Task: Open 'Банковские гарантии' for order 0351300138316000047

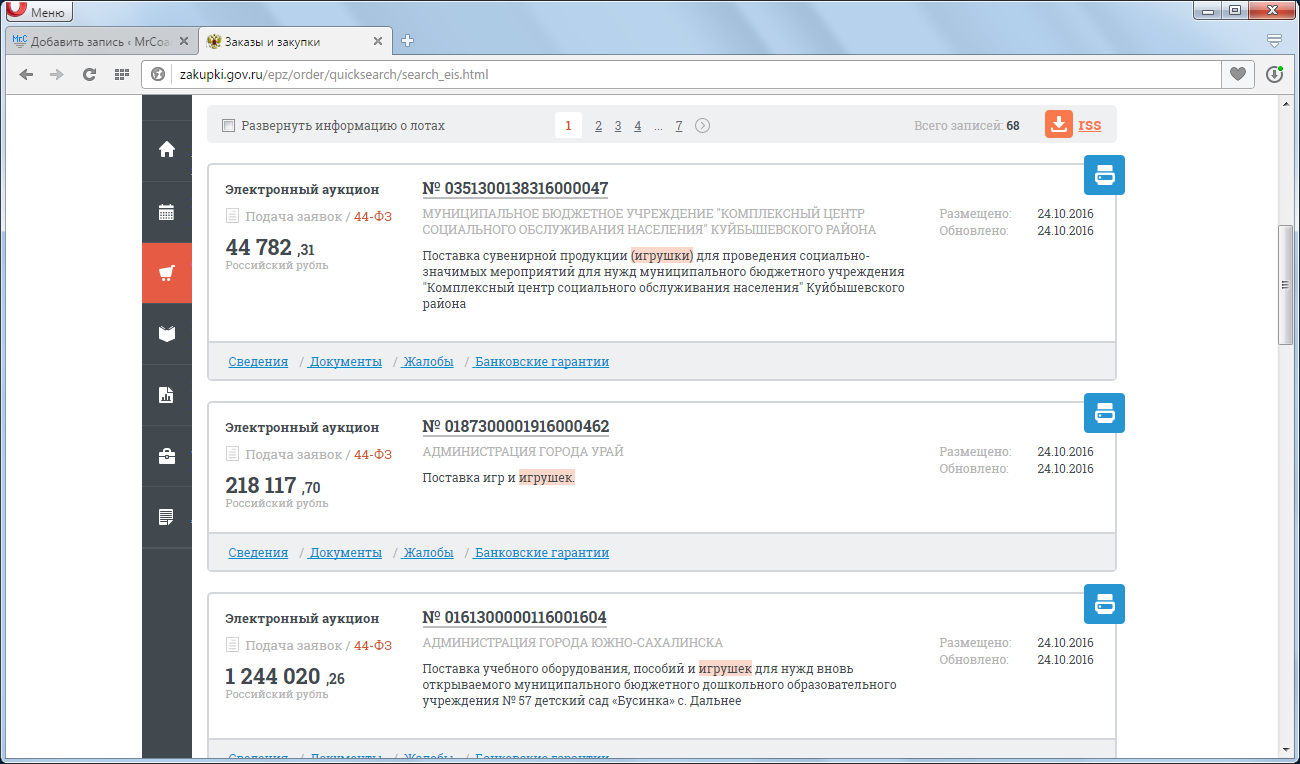Action: coord(541,361)
